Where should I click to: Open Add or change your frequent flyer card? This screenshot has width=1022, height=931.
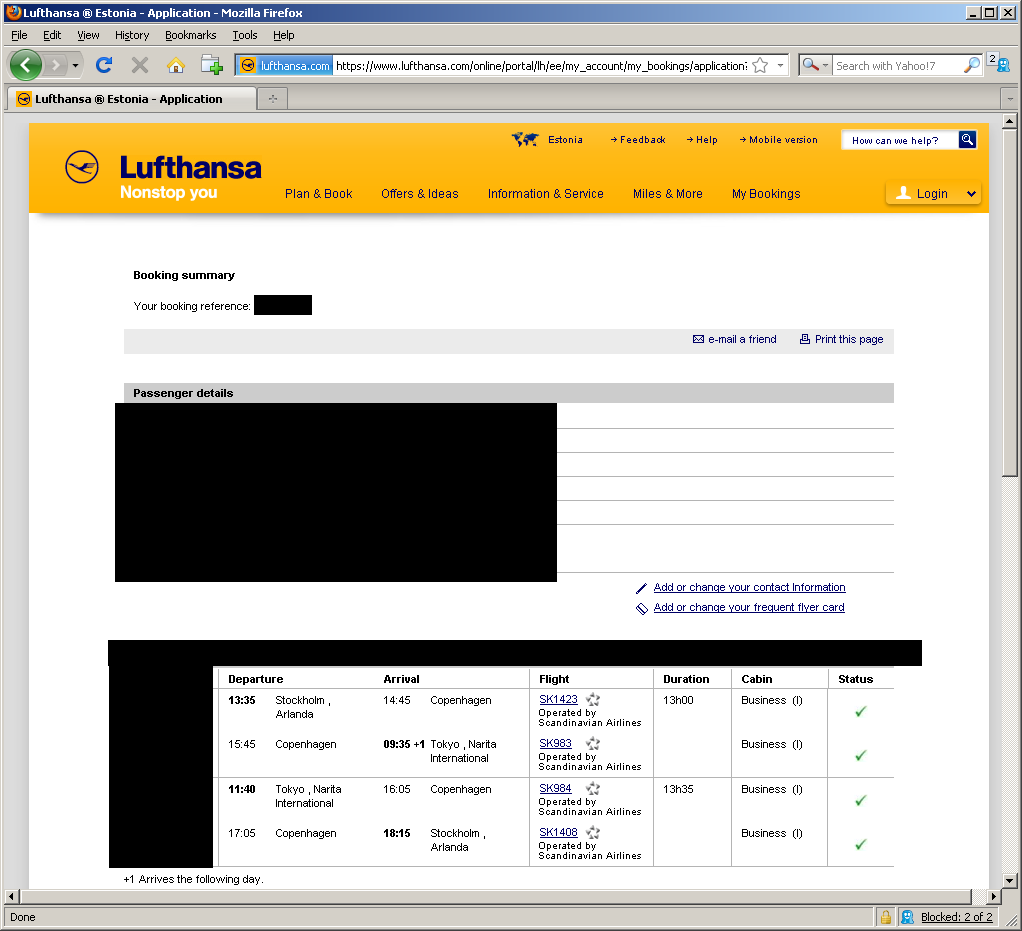click(x=748, y=607)
